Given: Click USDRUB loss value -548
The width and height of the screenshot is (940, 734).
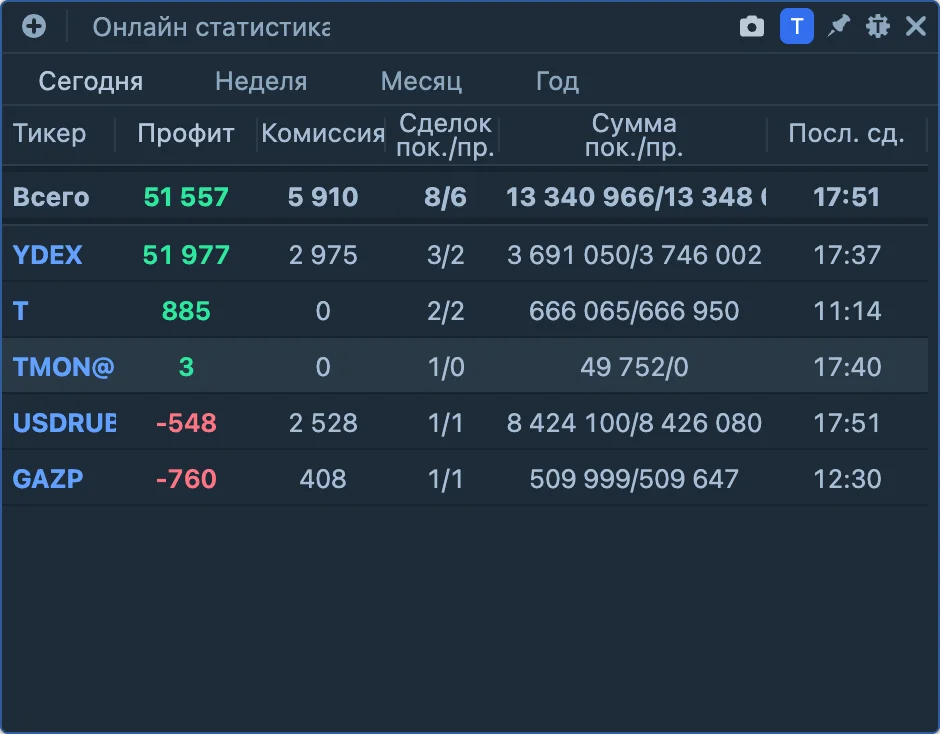Looking at the screenshot, I should coord(186,423).
